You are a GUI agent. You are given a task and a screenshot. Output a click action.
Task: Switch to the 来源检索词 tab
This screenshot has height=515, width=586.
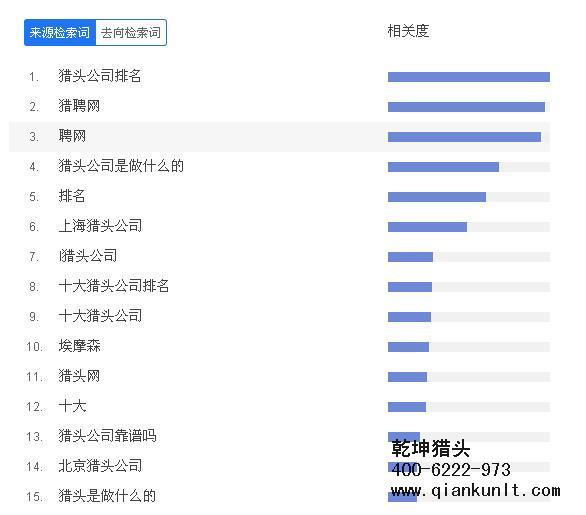click(x=60, y=33)
